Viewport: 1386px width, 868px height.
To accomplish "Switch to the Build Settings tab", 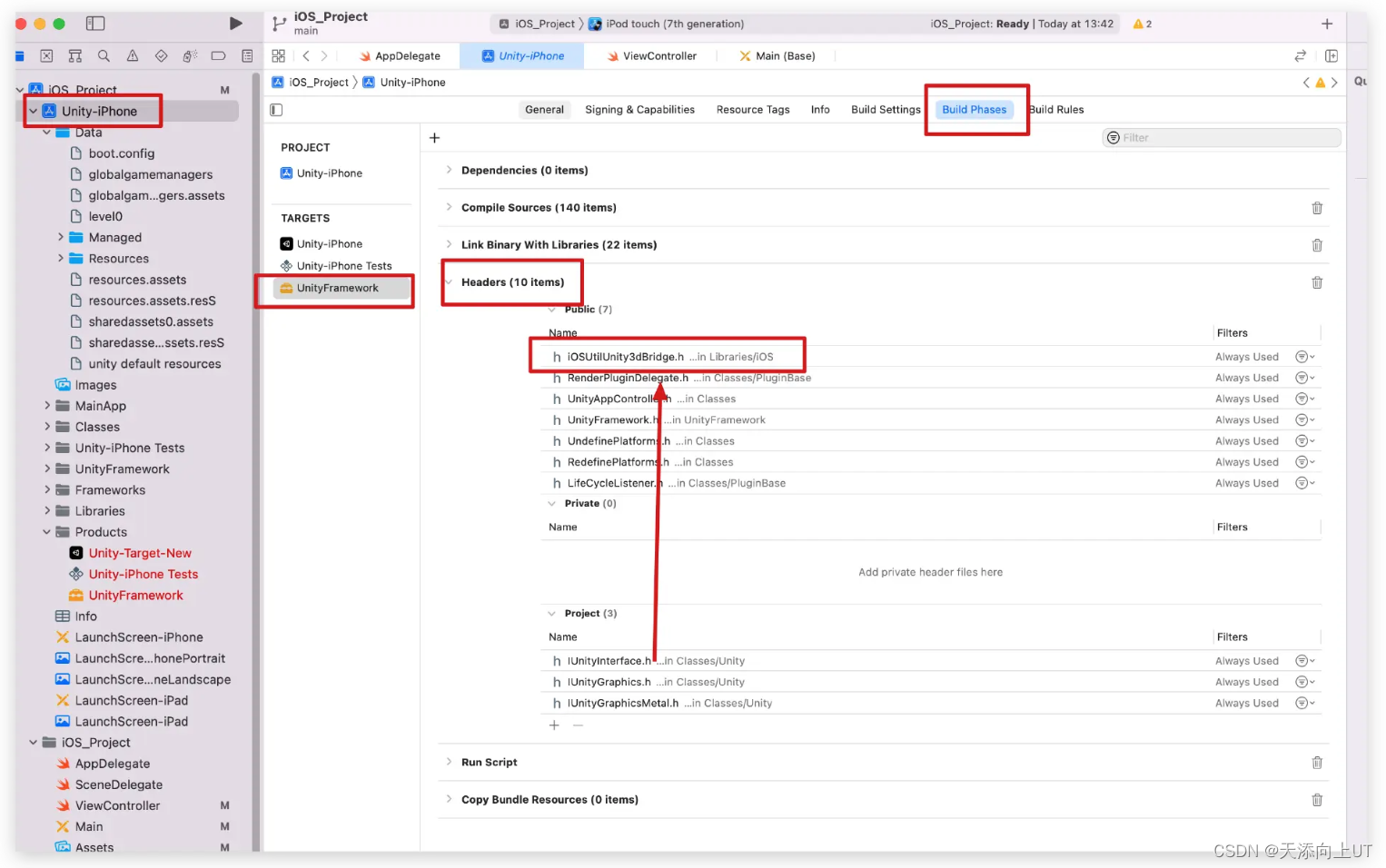I will 886,110.
